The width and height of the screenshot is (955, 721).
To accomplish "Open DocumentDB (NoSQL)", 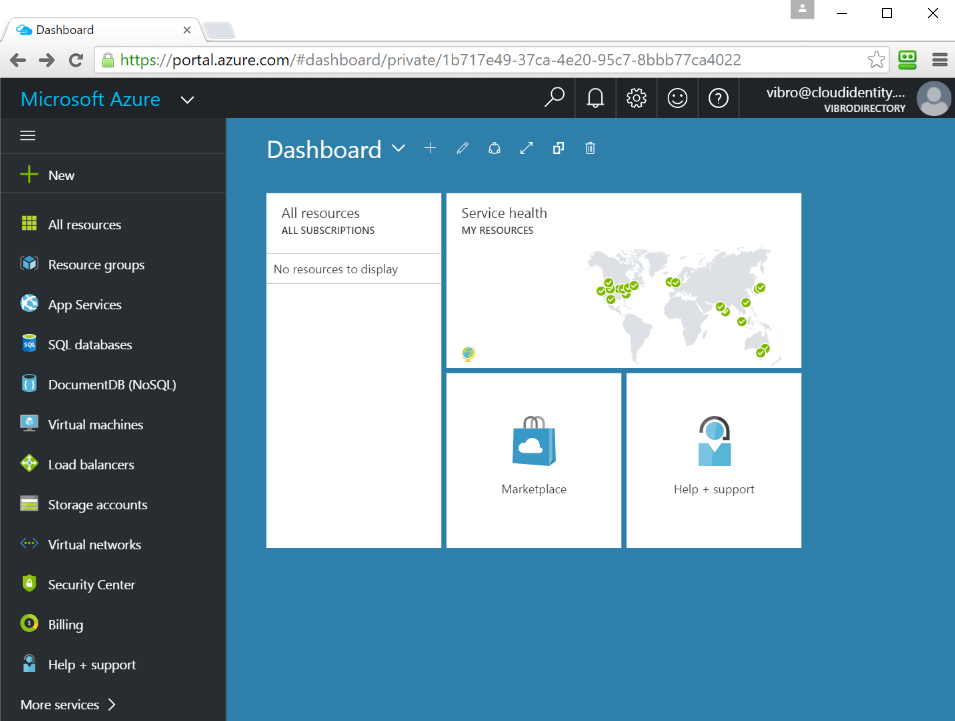I will pyautogui.click(x=113, y=384).
